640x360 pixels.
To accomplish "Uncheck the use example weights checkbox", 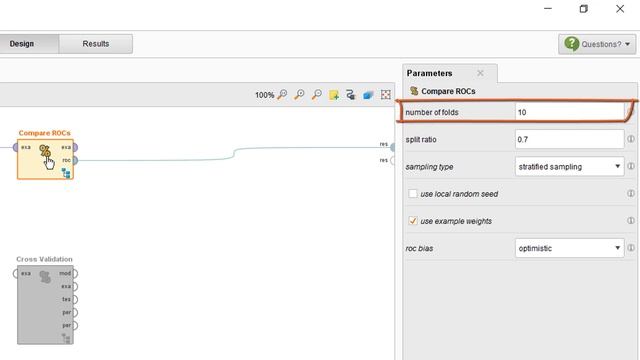I will point(413,221).
